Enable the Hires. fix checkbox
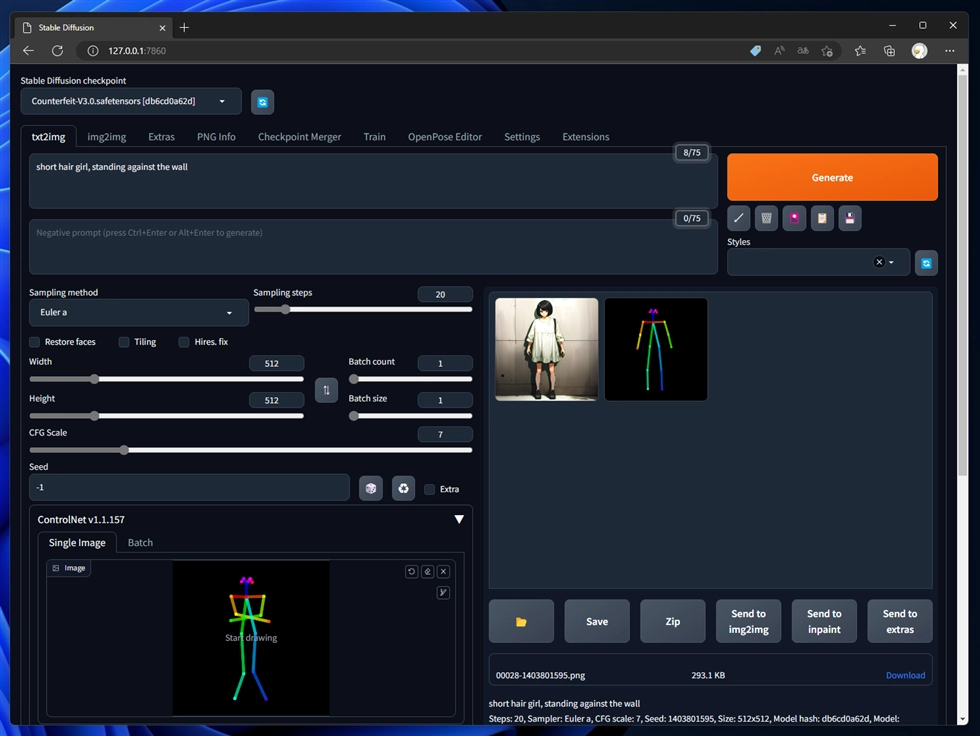The image size is (980, 736). click(x=184, y=342)
